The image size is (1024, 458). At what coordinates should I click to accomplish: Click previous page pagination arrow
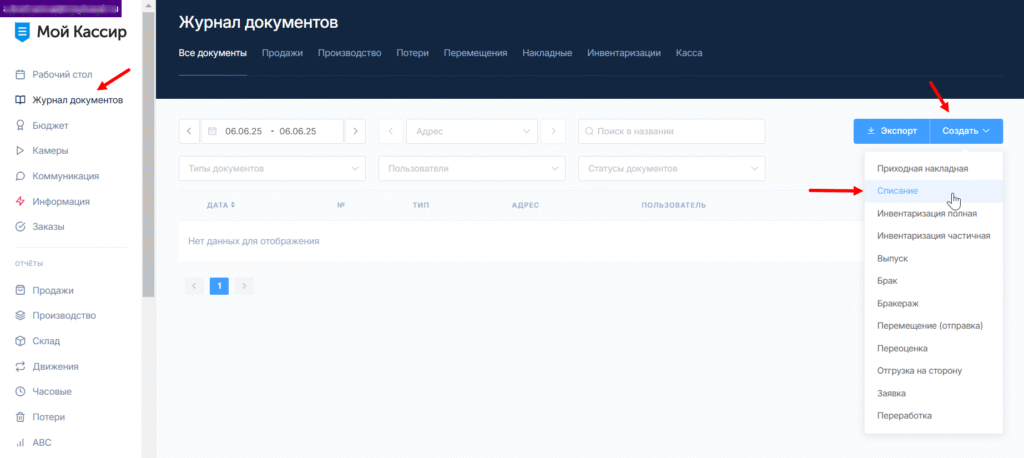pos(194,286)
